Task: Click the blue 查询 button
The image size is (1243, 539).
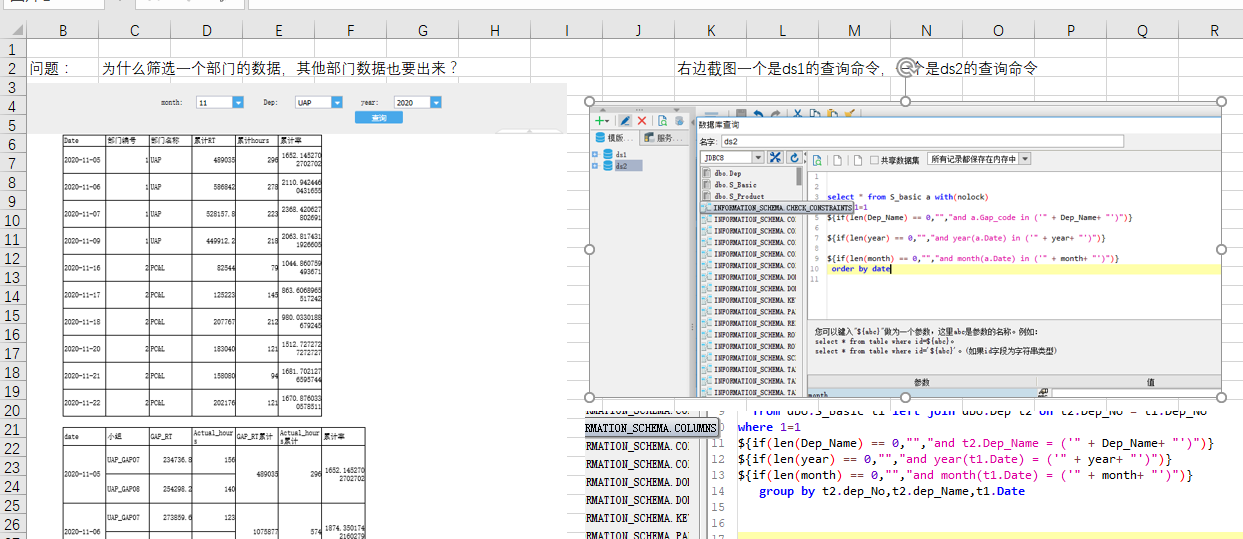Action: [x=380, y=118]
